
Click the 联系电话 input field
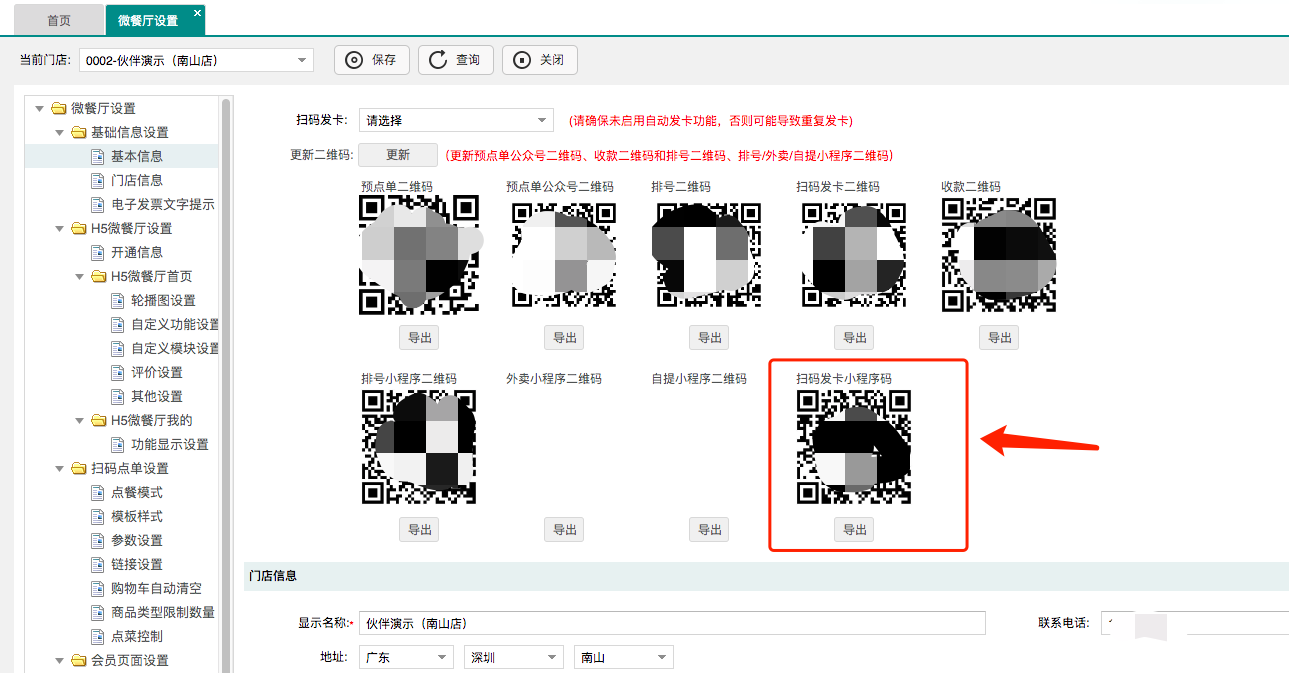coord(1195,622)
